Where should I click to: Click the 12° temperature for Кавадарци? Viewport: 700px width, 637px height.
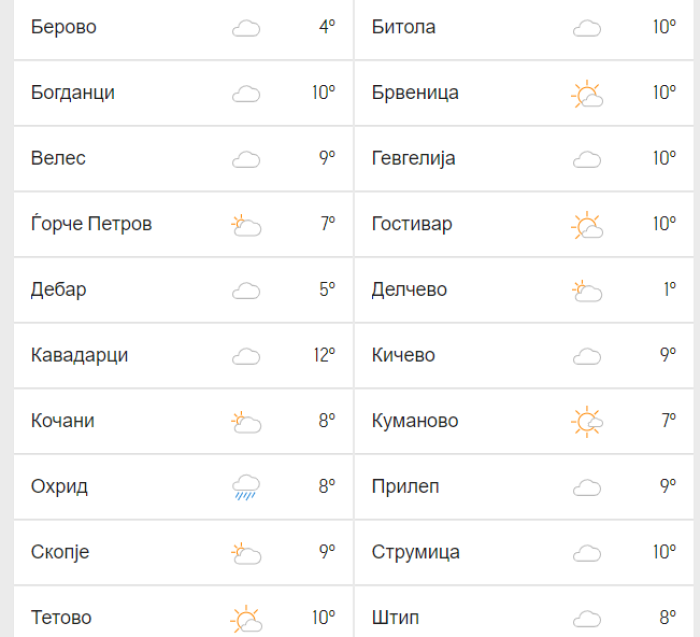click(x=324, y=355)
